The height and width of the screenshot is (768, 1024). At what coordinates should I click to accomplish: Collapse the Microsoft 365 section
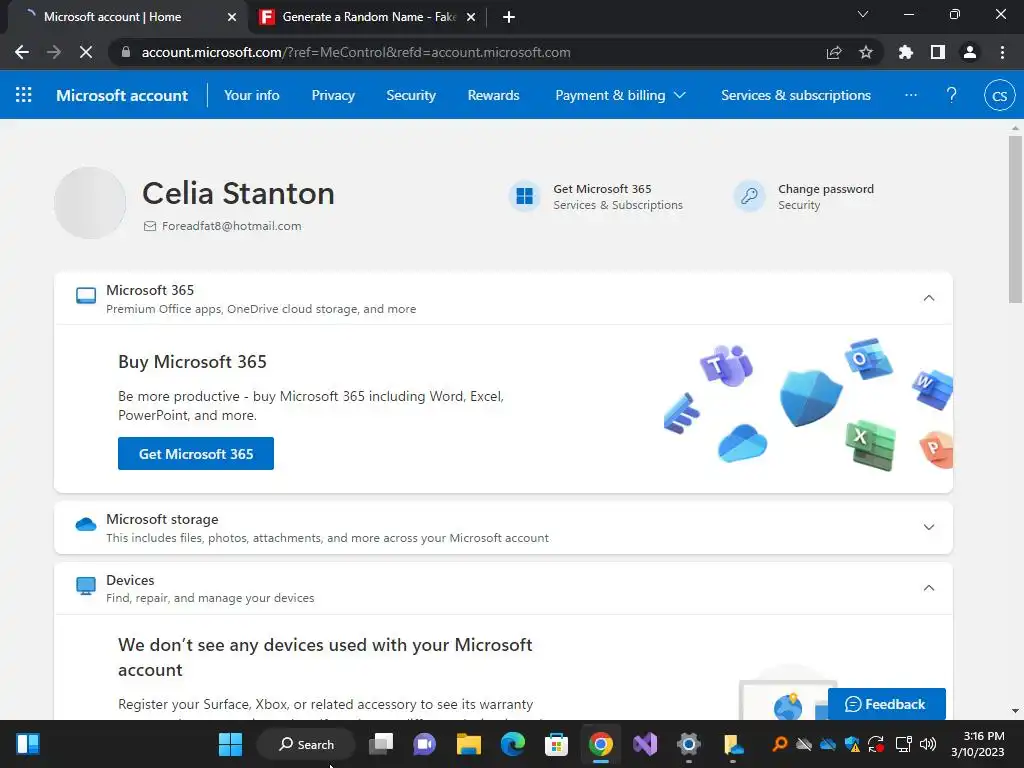929,298
